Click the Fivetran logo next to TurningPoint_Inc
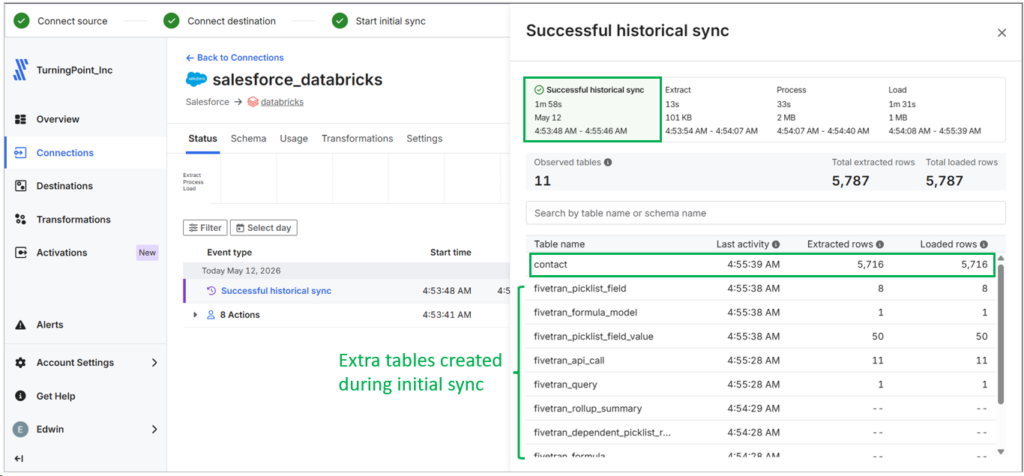1024x476 pixels. tap(20, 70)
